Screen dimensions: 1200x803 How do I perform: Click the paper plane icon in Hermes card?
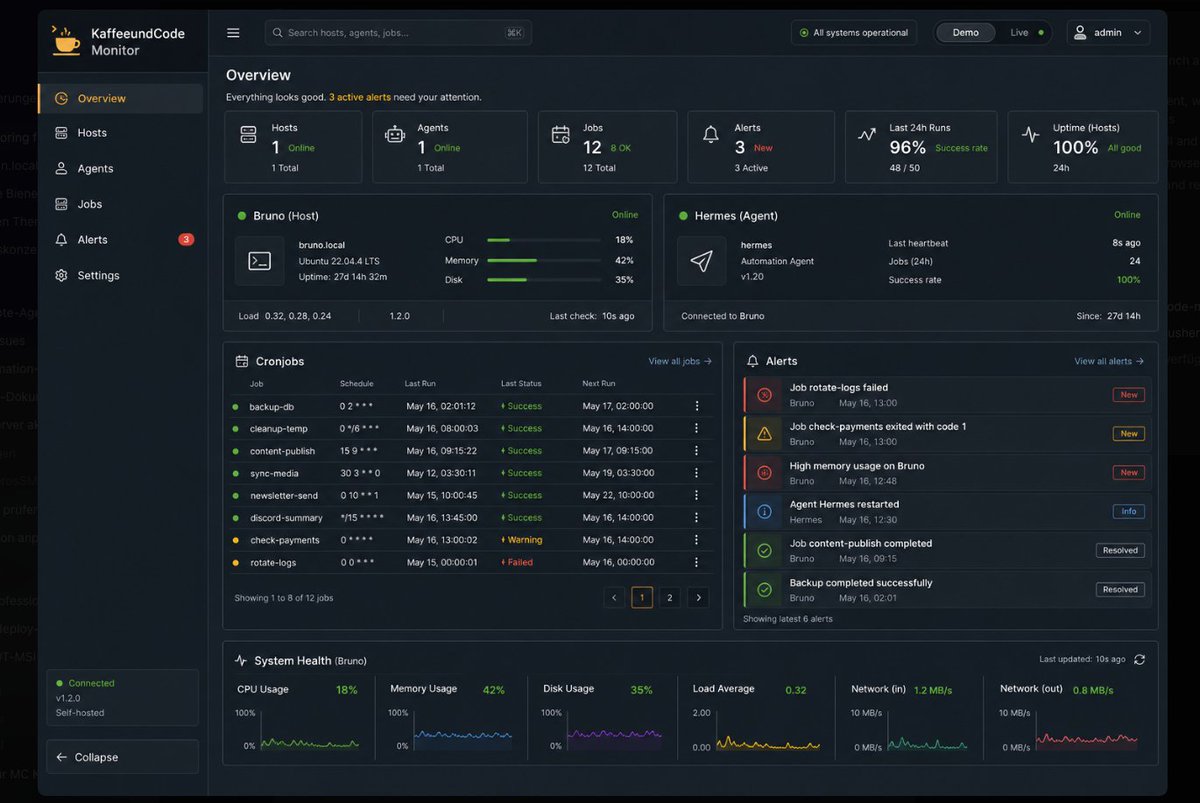[x=702, y=261]
